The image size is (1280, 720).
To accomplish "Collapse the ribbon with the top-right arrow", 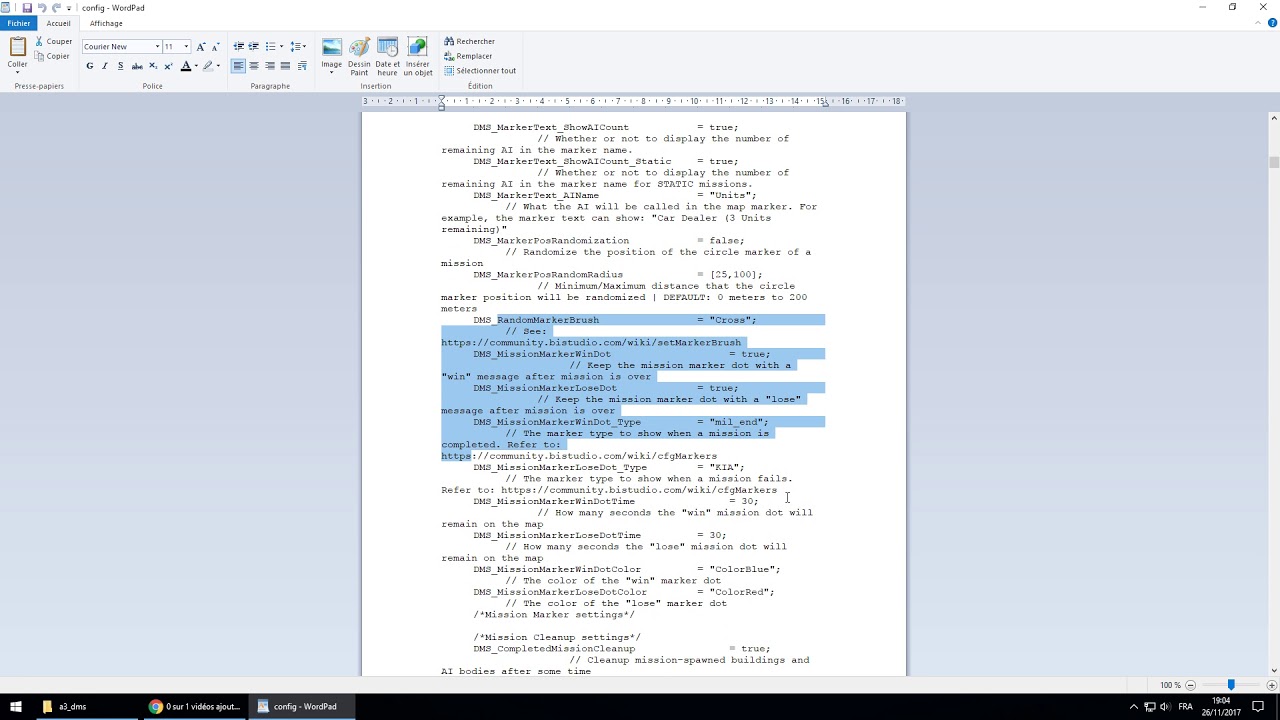I will pyautogui.click(x=1259, y=23).
